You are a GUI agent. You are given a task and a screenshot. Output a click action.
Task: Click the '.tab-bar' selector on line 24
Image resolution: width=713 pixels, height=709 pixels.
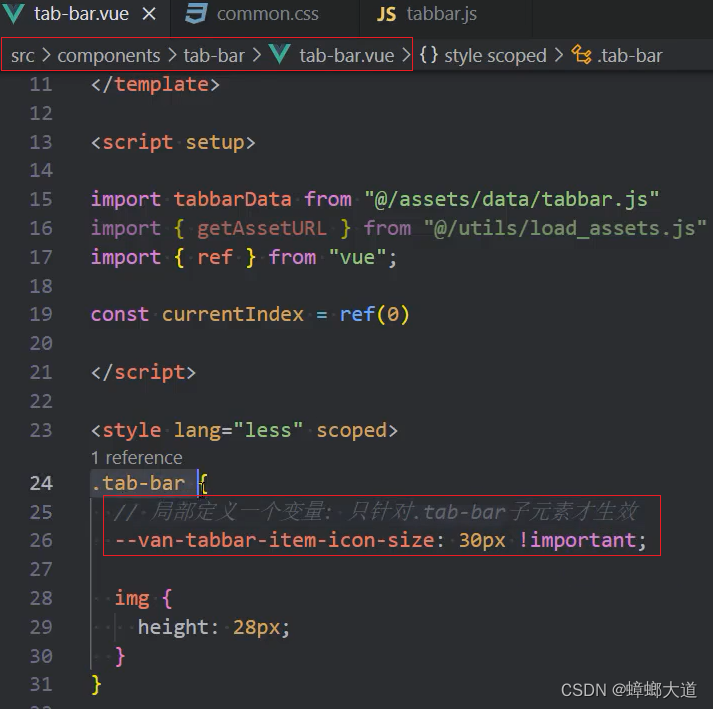pos(138,483)
